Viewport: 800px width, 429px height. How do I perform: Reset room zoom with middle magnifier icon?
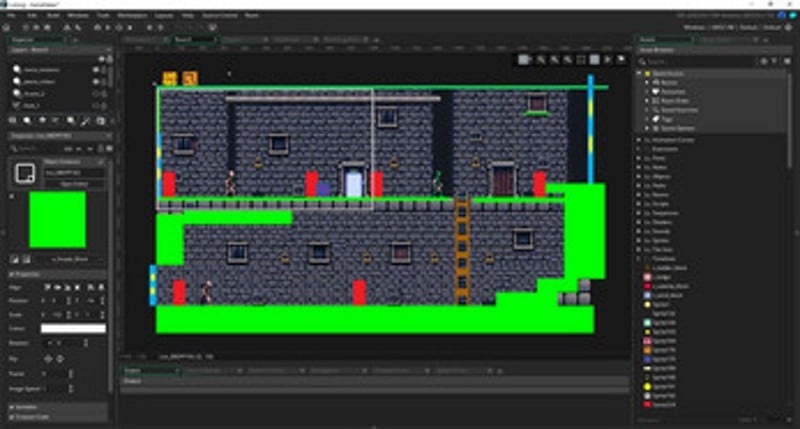pos(554,60)
